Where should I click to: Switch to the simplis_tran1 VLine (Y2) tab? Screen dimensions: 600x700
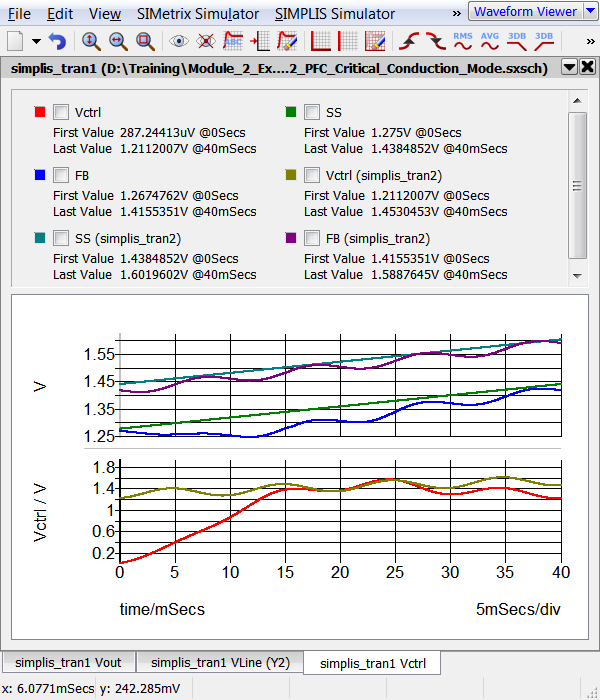pos(219,662)
